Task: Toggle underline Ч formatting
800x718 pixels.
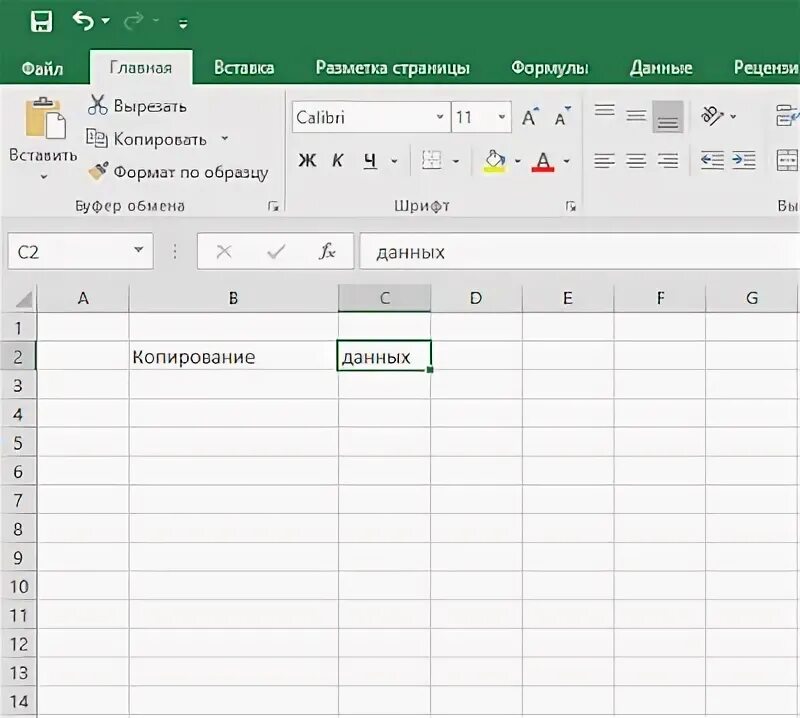Action: pyautogui.click(x=370, y=161)
